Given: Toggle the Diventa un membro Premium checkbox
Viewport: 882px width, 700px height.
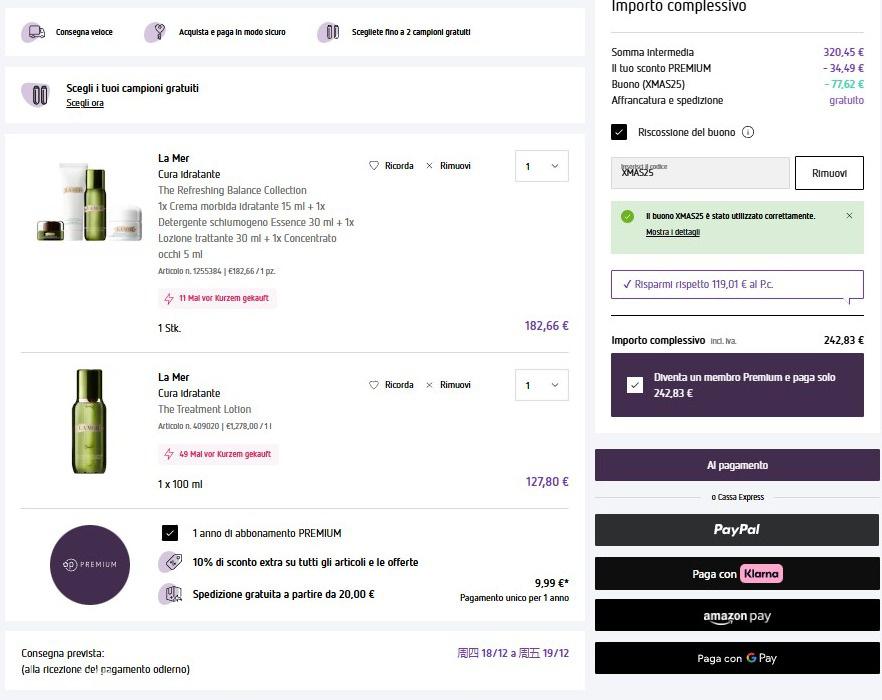Looking at the screenshot, I should (x=635, y=385).
